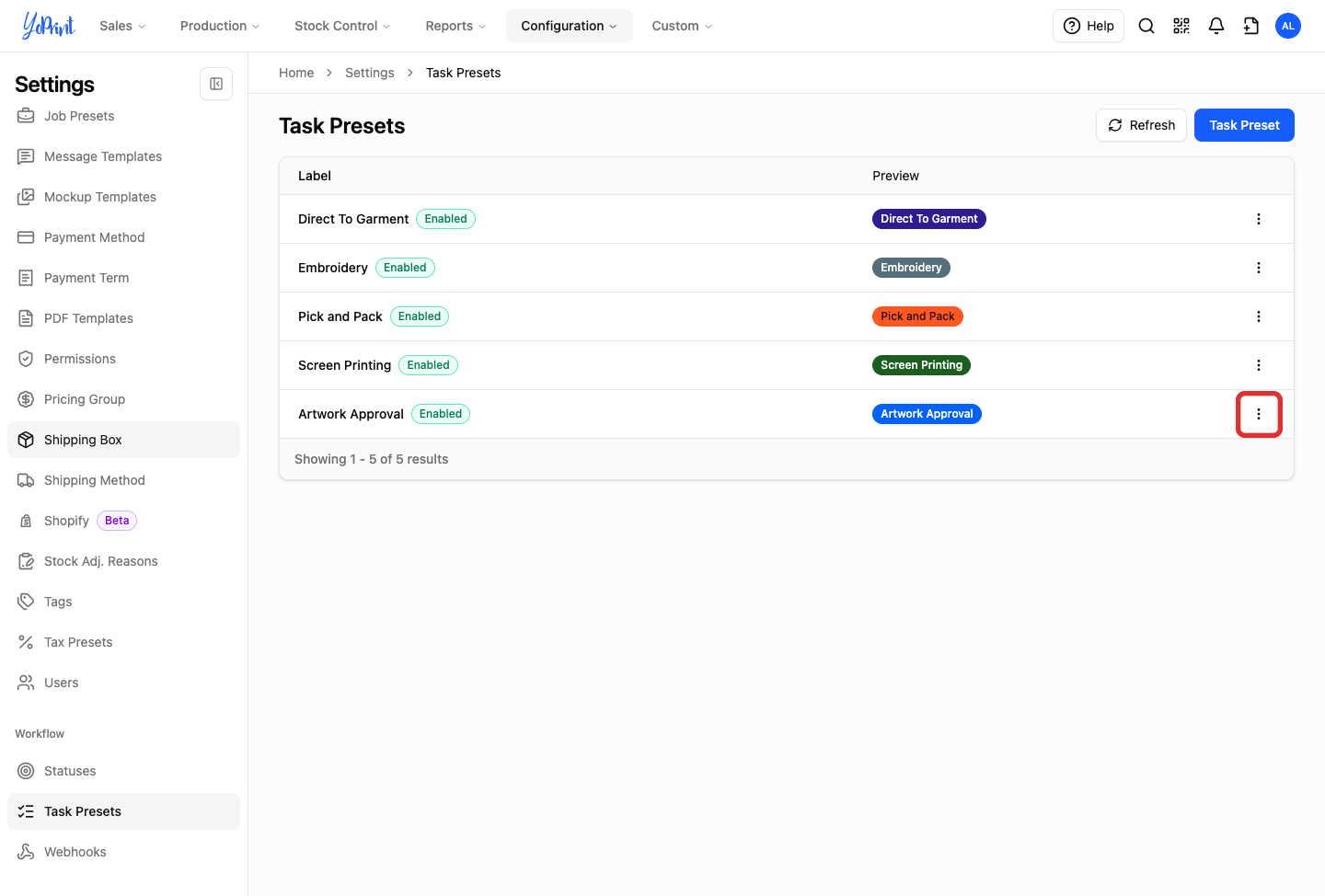The width and height of the screenshot is (1325, 896).
Task: Open the search icon in the top bar
Action: click(1146, 26)
